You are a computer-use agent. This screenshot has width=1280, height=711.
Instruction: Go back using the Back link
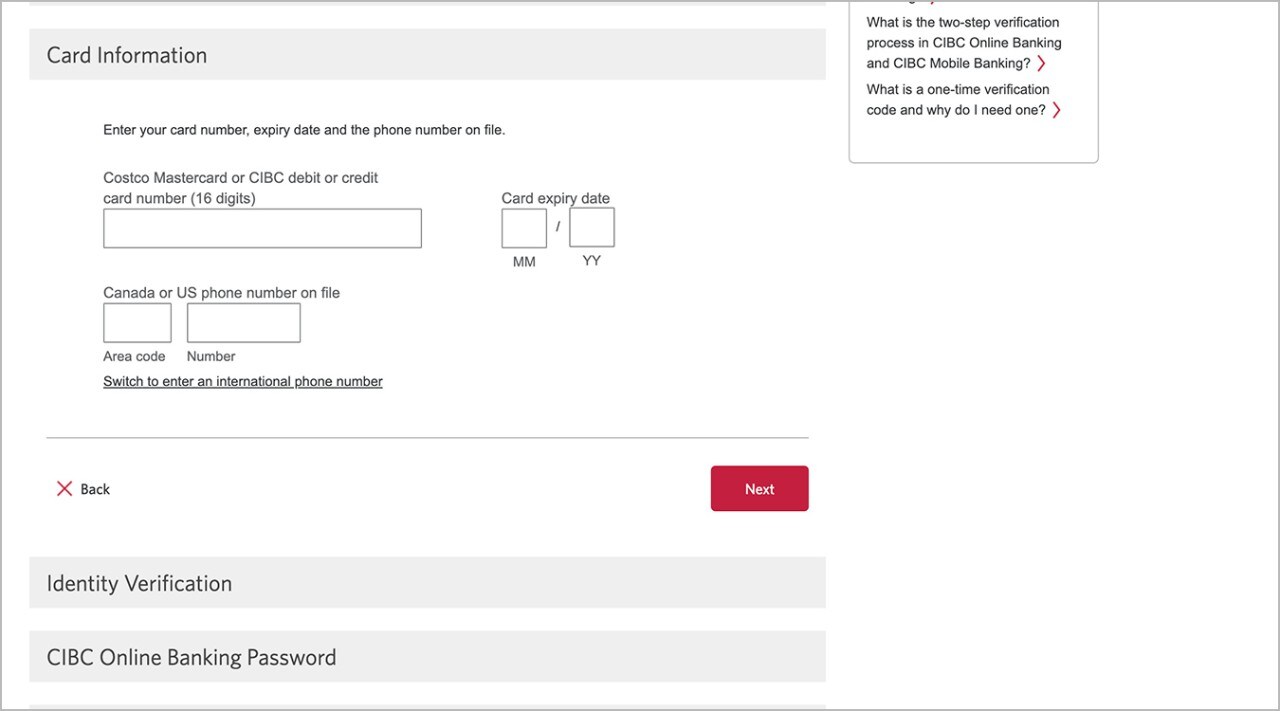tap(95, 489)
